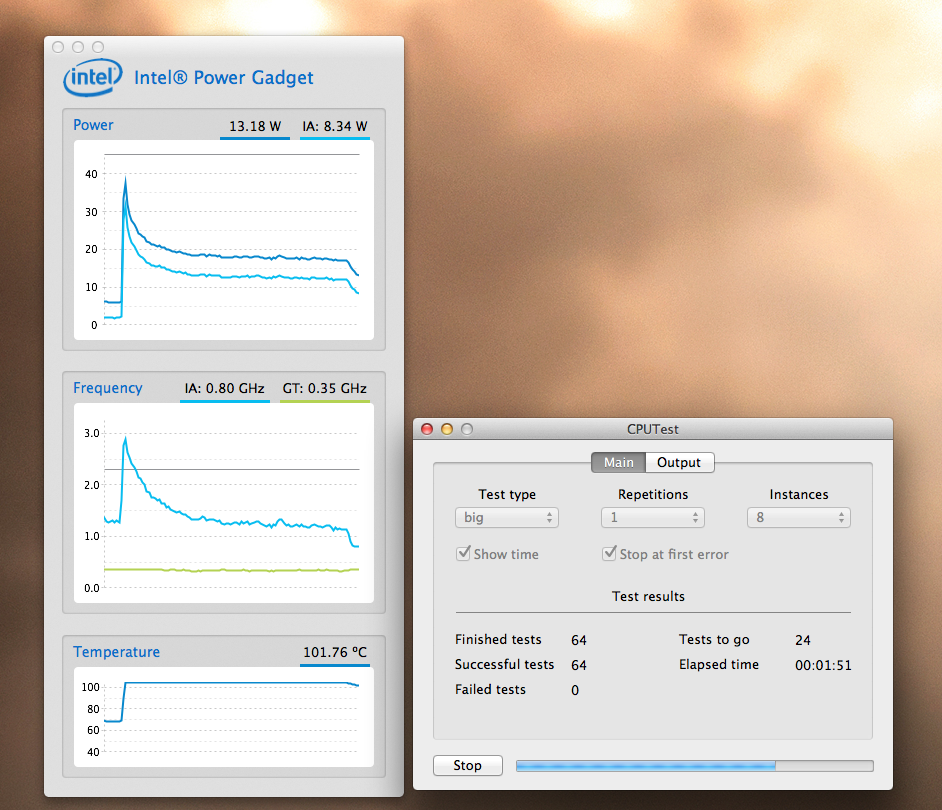Click the Intel logo in Power Gadget
The image size is (942, 810).
(93, 77)
